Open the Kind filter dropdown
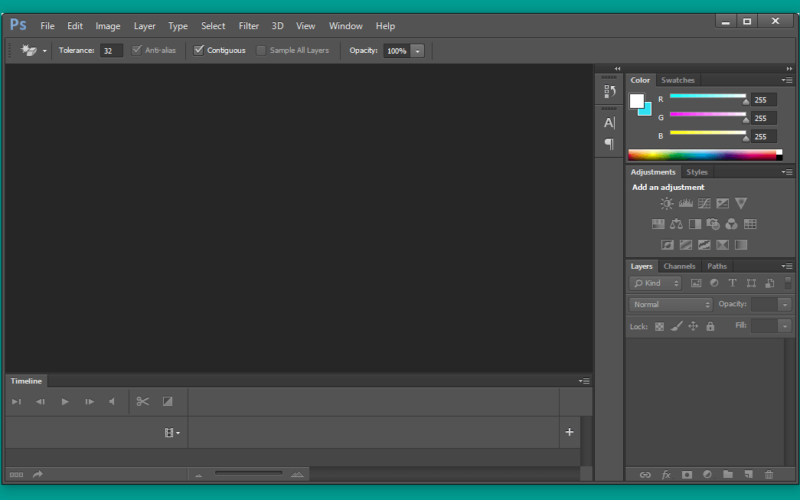The image size is (800, 500). pos(655,283)
